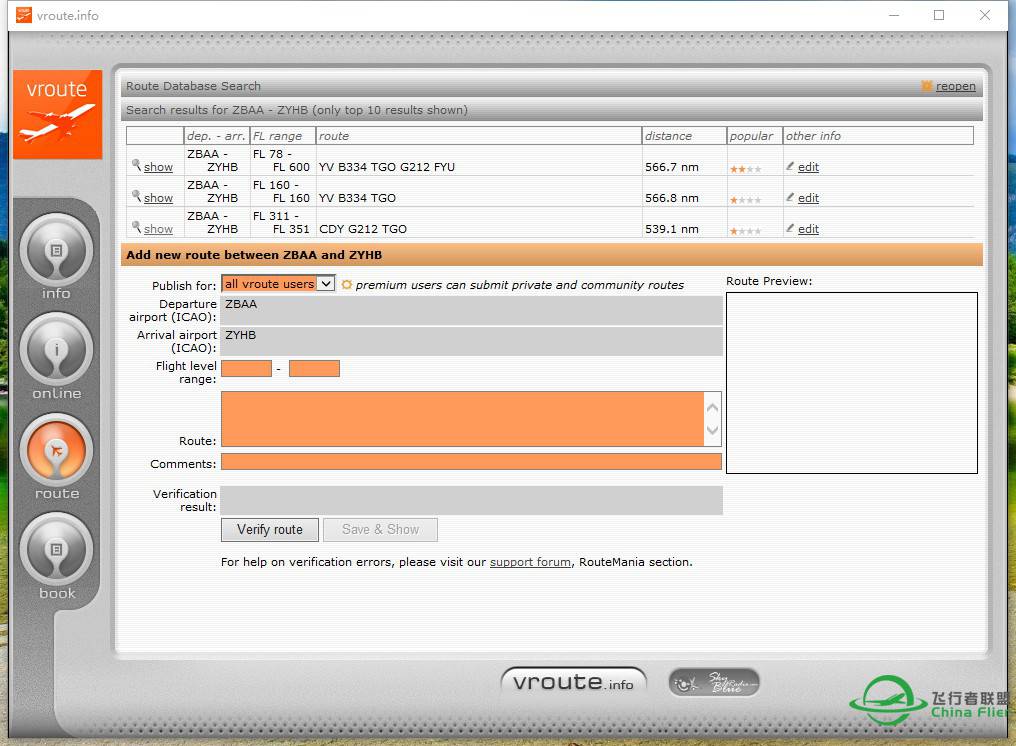Open the Publish for dropdown
Image resolution: width=1016 pixels, height=746 pixels.
(278, 284)
